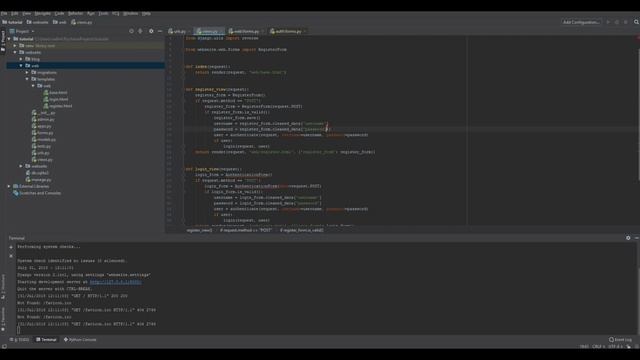This screenshot has width=640, height=360.
Task: Select base.html in project tree
Action: coord(55,93)
